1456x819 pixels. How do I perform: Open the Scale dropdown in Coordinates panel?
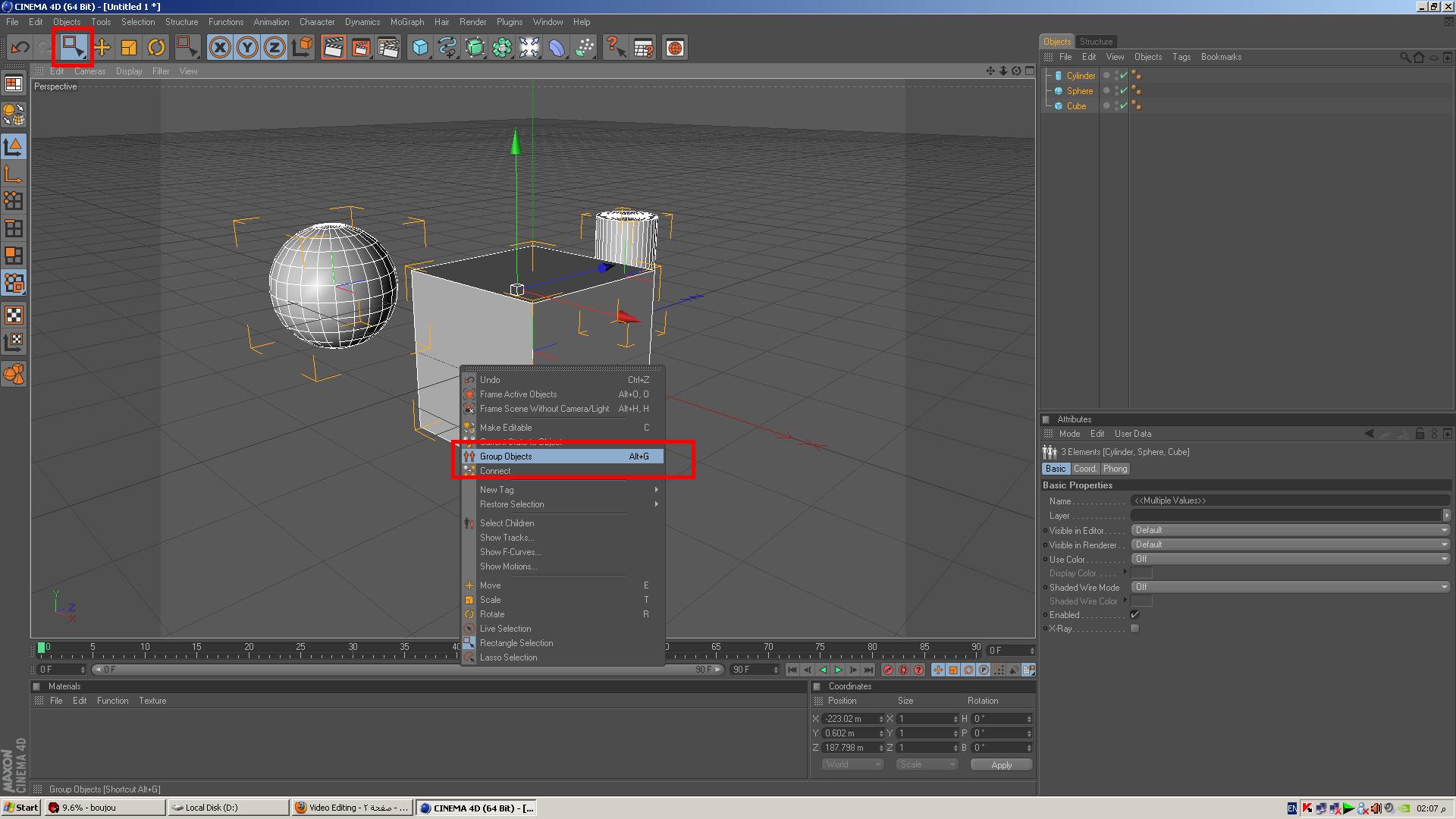(x=927, y=764)
